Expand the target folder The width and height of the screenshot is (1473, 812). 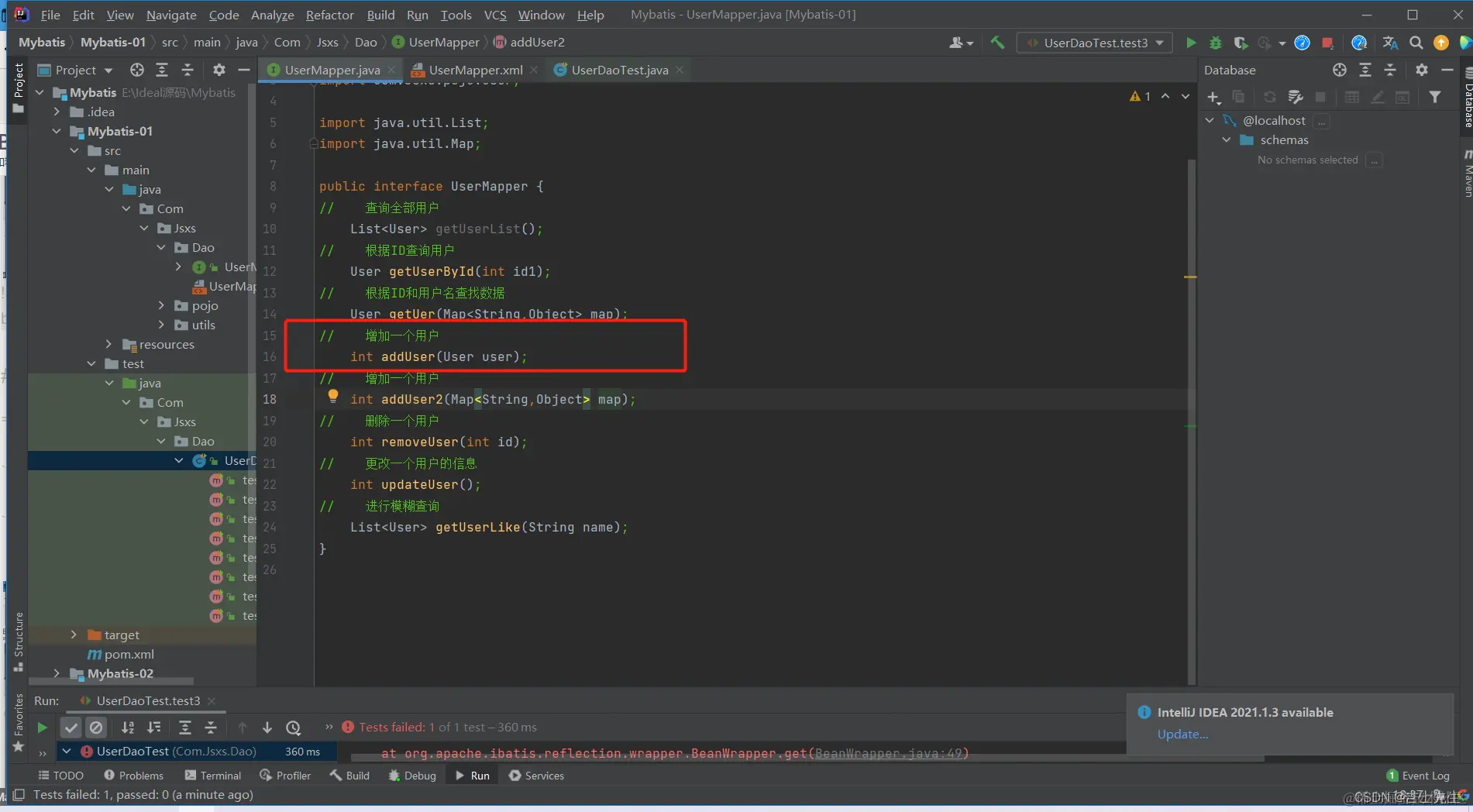pos(74,635)
